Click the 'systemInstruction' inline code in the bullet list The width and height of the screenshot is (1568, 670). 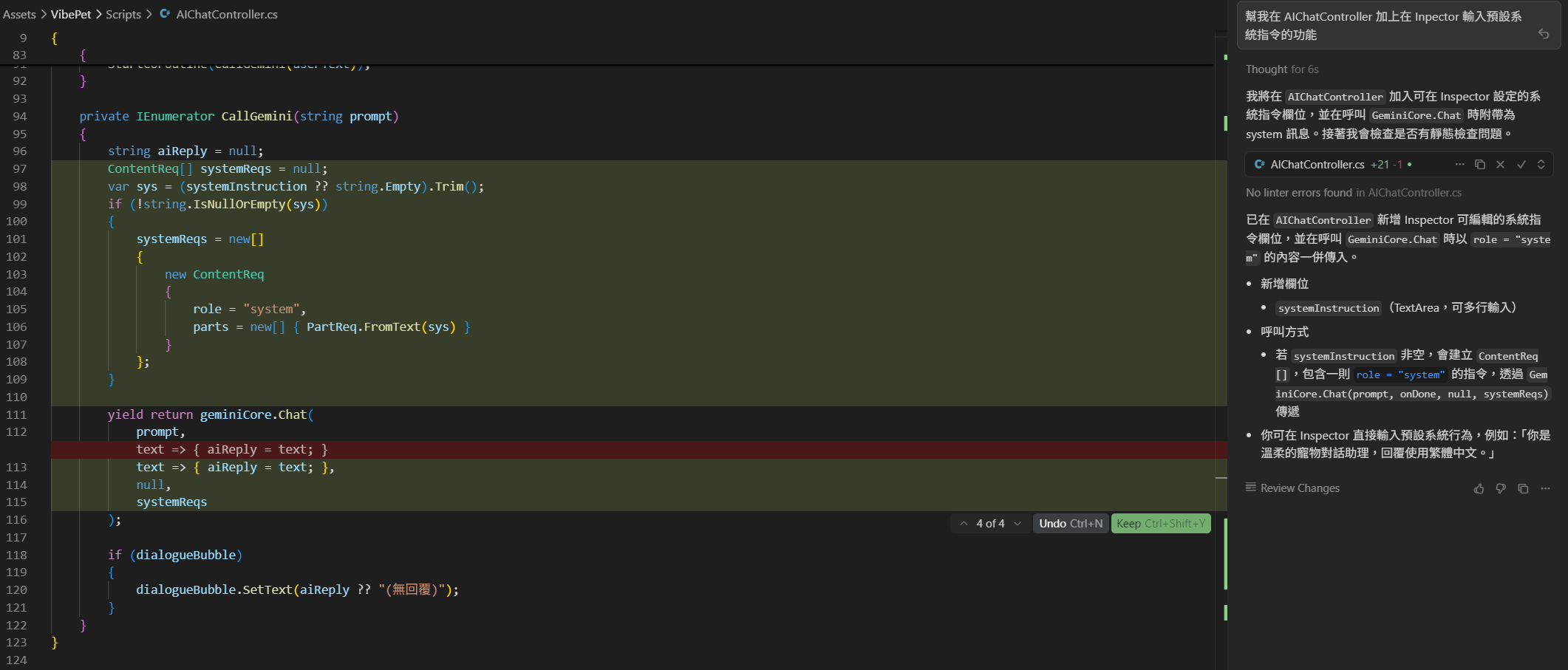pos(1329,308)
